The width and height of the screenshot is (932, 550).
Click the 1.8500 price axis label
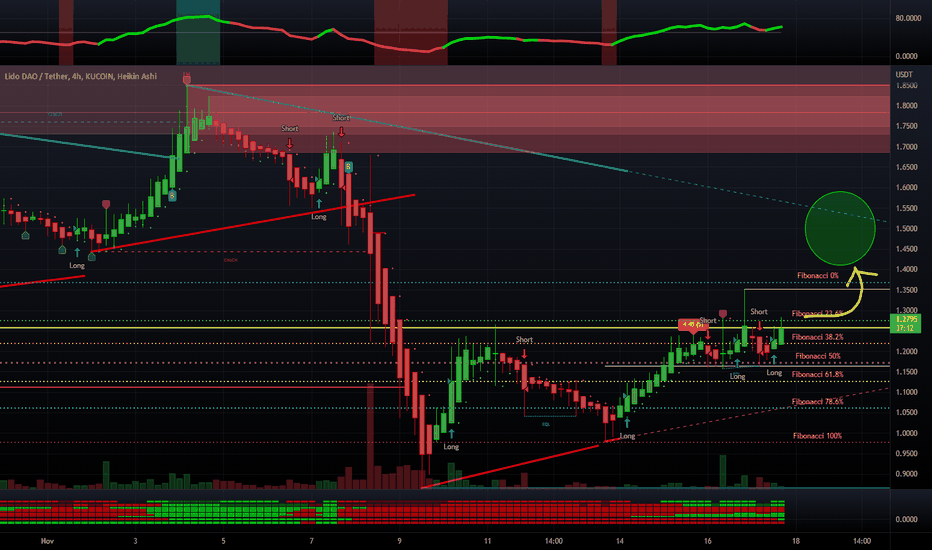click(906, 86)
